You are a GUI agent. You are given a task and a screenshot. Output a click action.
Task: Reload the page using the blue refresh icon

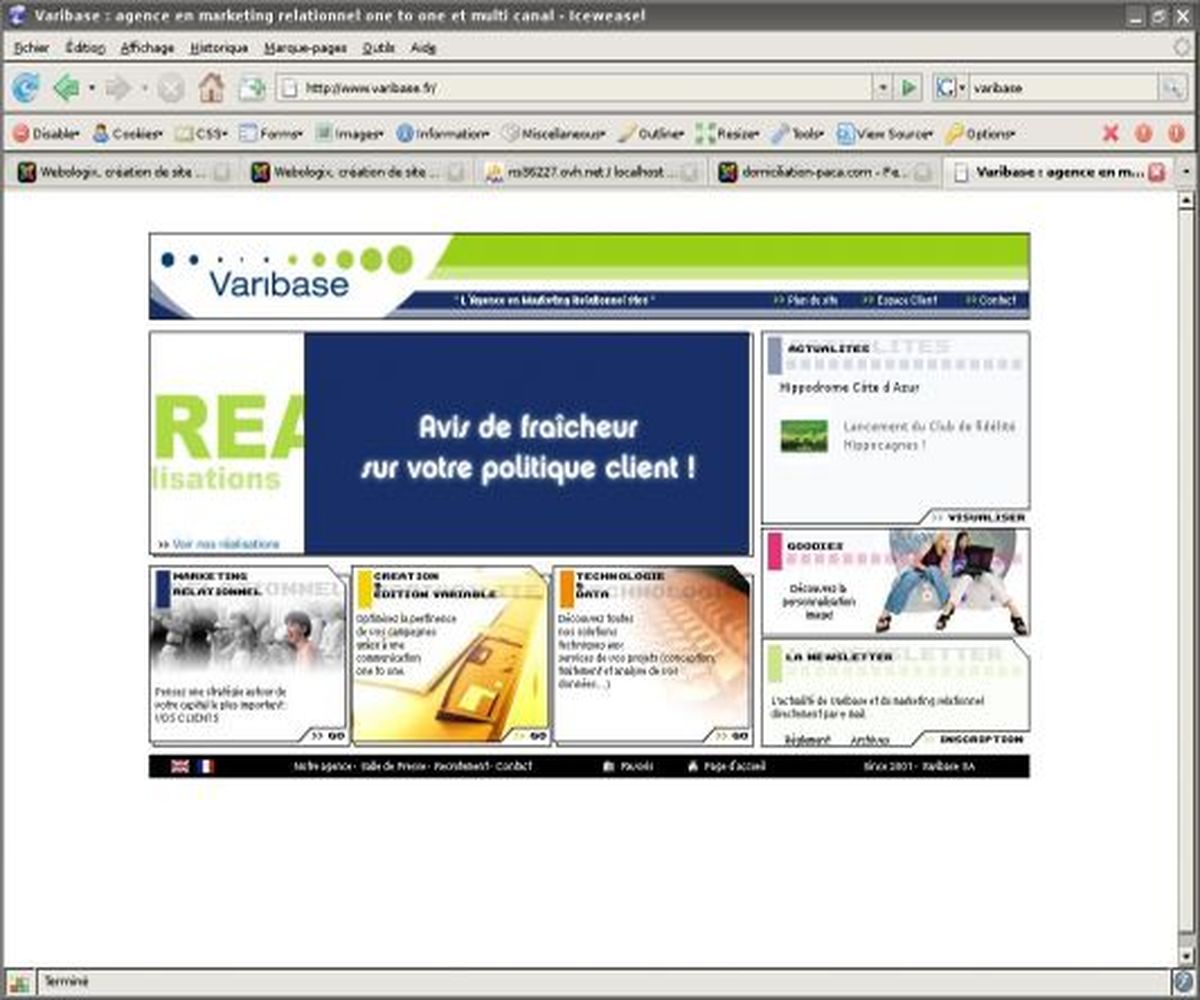(25, 88)
